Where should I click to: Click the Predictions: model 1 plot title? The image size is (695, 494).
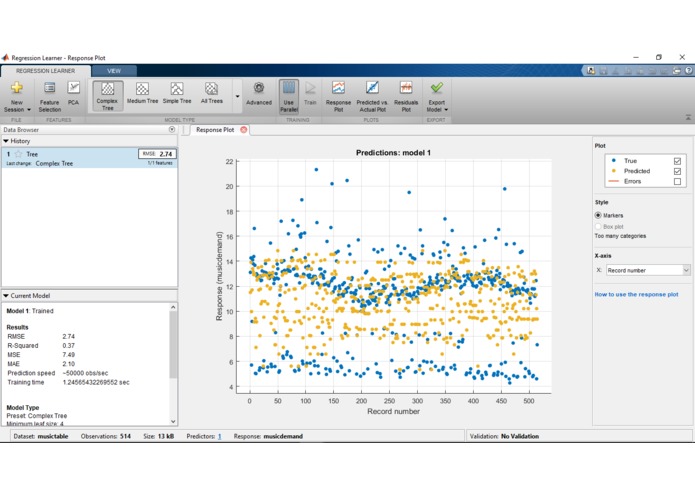[393, 153]
